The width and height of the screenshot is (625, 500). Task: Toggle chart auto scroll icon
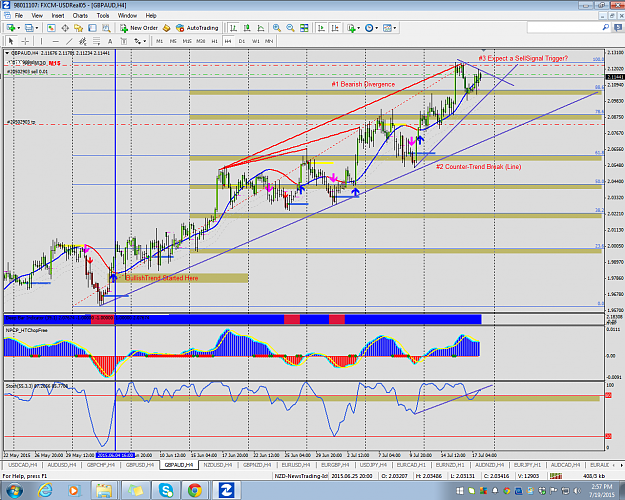pos(321,28)
